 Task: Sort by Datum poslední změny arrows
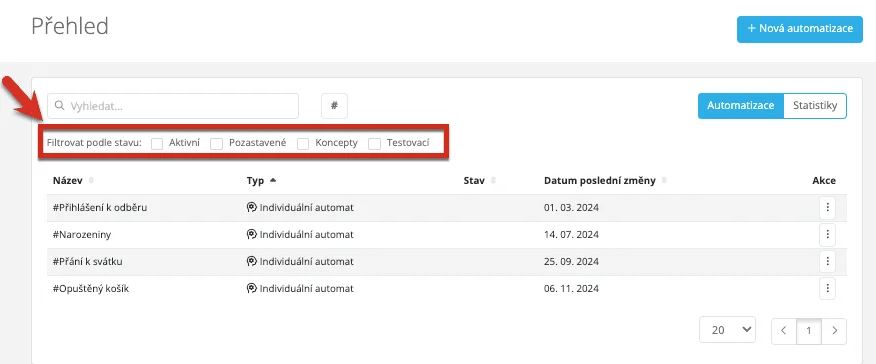(663, 181)
